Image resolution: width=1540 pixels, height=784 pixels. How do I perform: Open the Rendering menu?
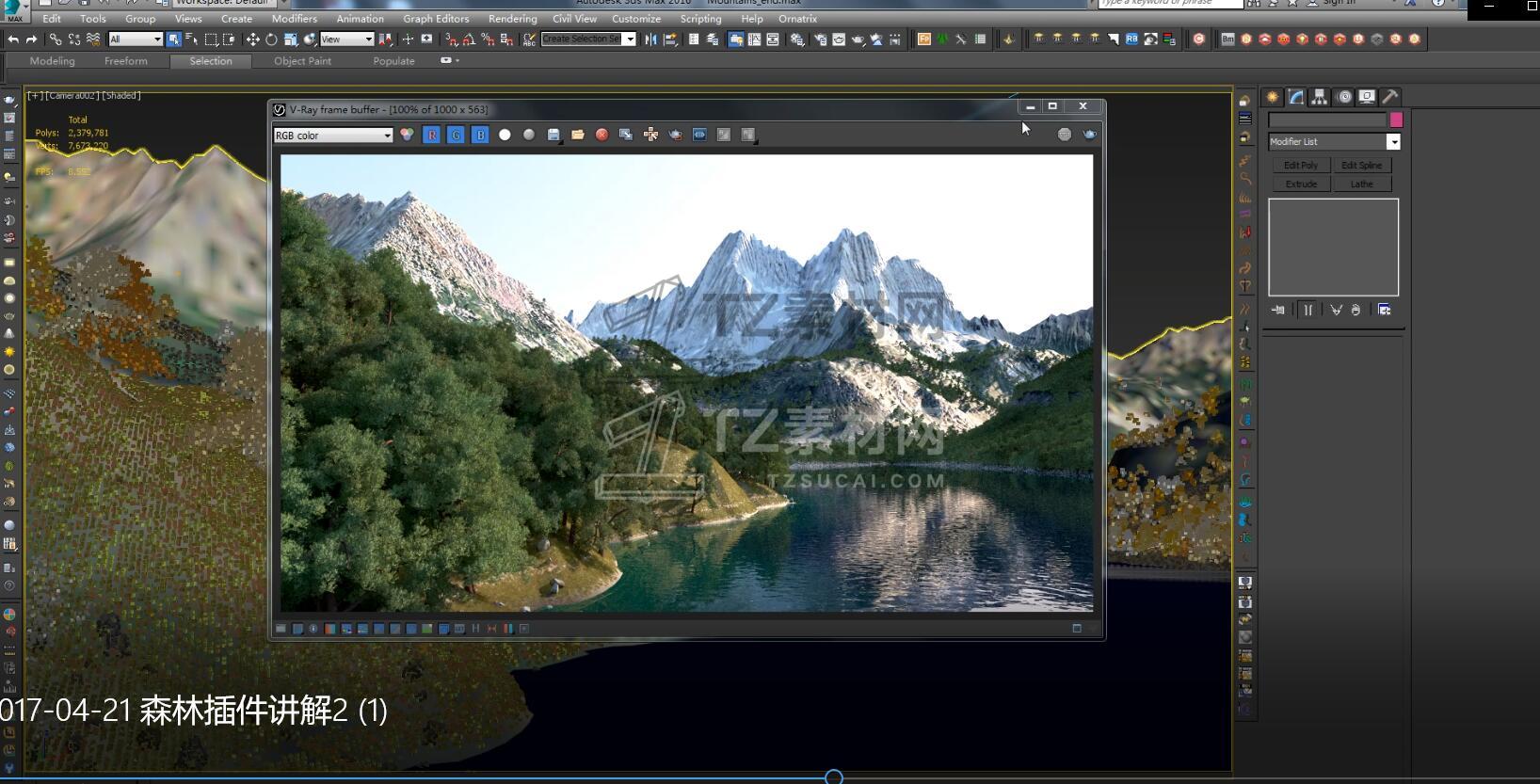512,19
